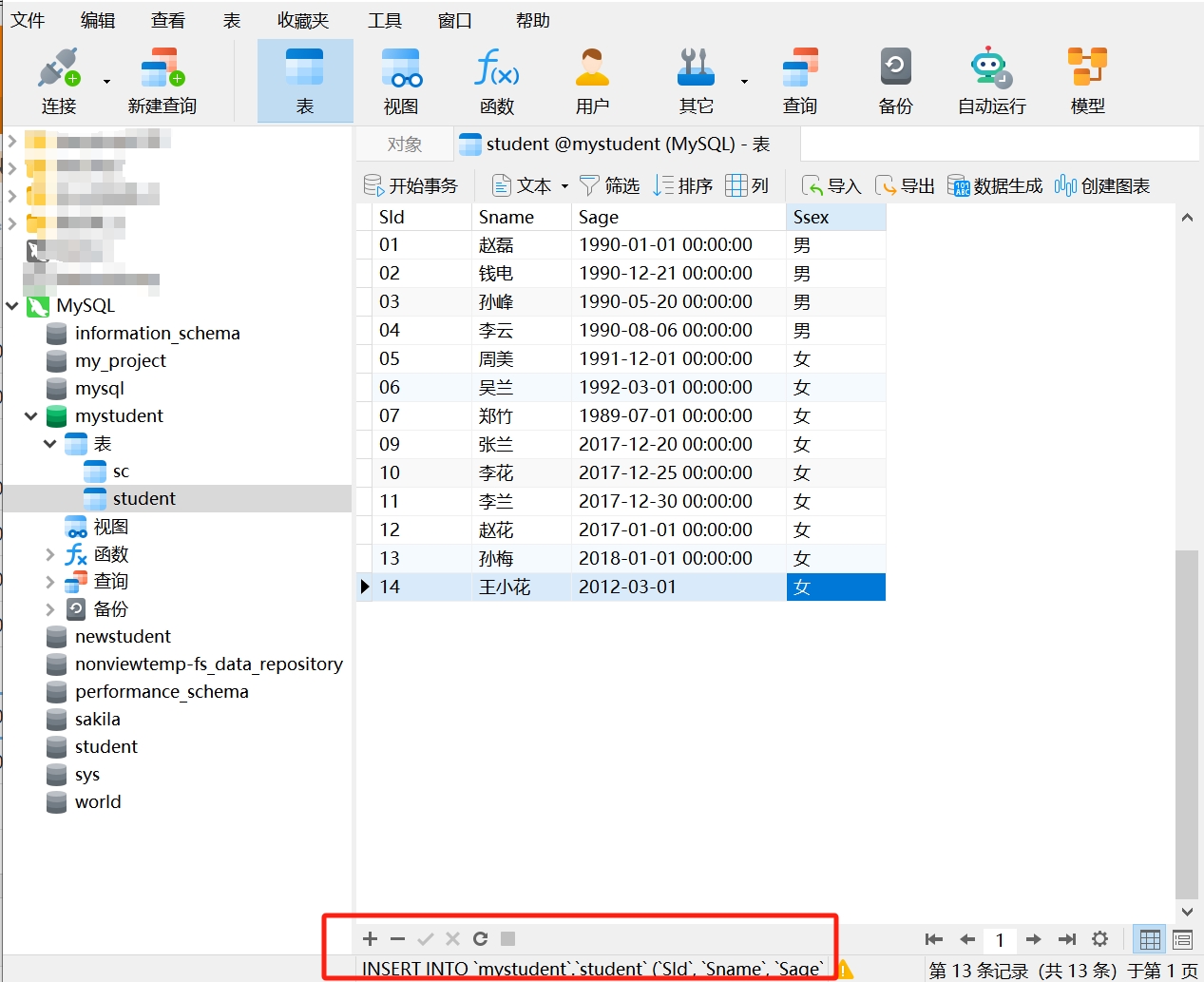Click the refresh icon in bottom bar
1204x982 pixels.
[480, 939]
